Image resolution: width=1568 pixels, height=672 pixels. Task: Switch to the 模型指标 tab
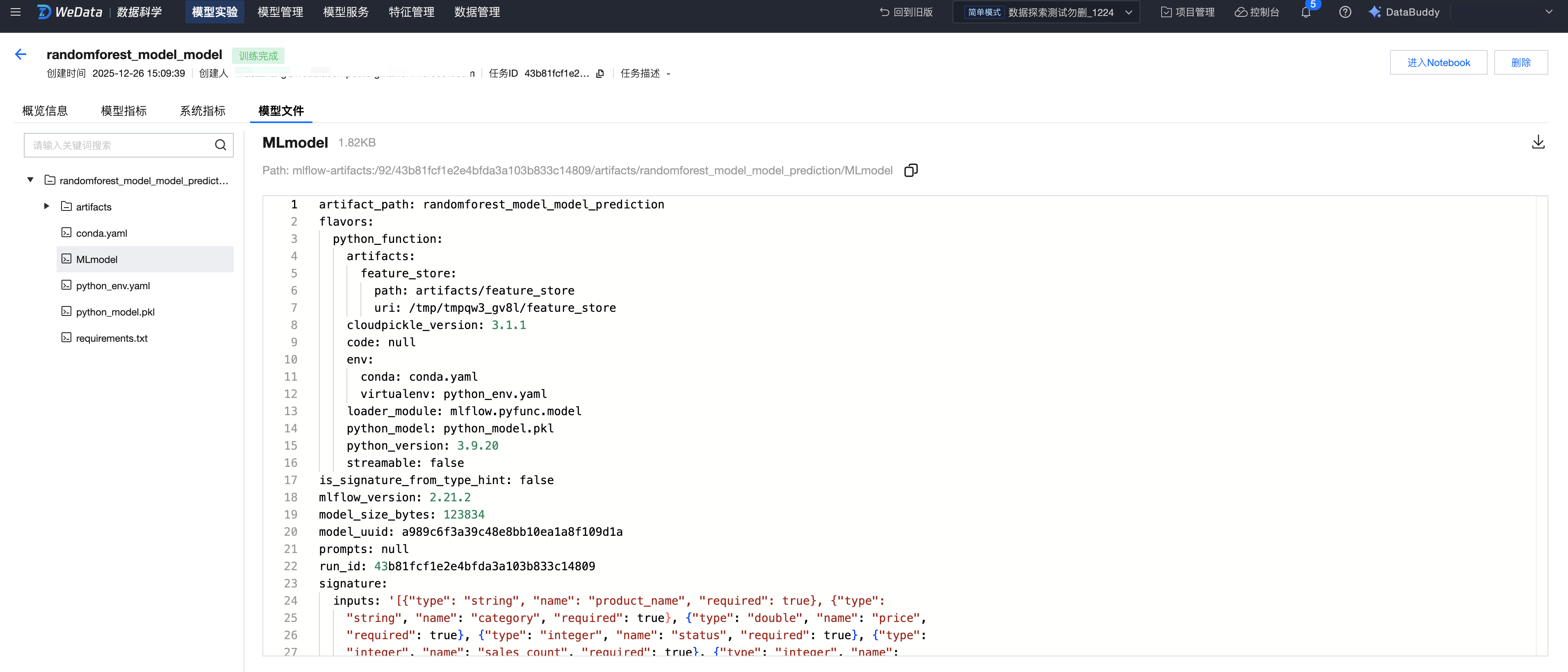click(x=123, y=111)
